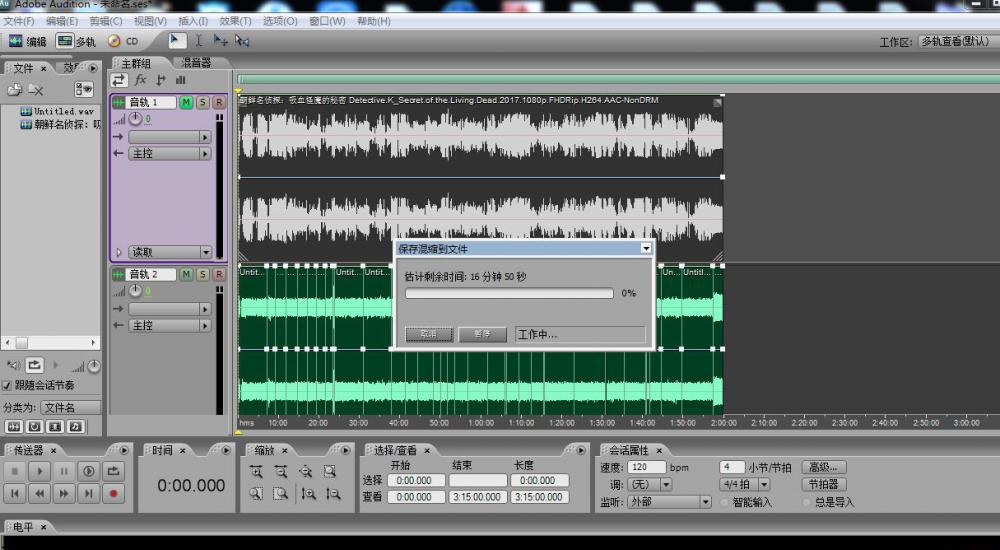Zoom out vertically in 缩放 panel
Viewport: 1000px width, 550px height.
pyautogui.click(x=333, y=493)
